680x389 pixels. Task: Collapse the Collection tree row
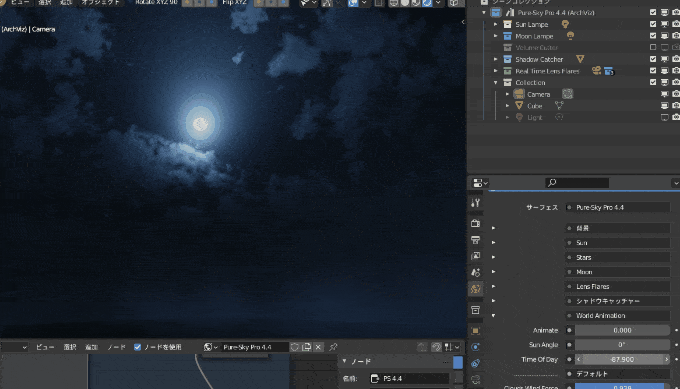click(x=496, y=82)
